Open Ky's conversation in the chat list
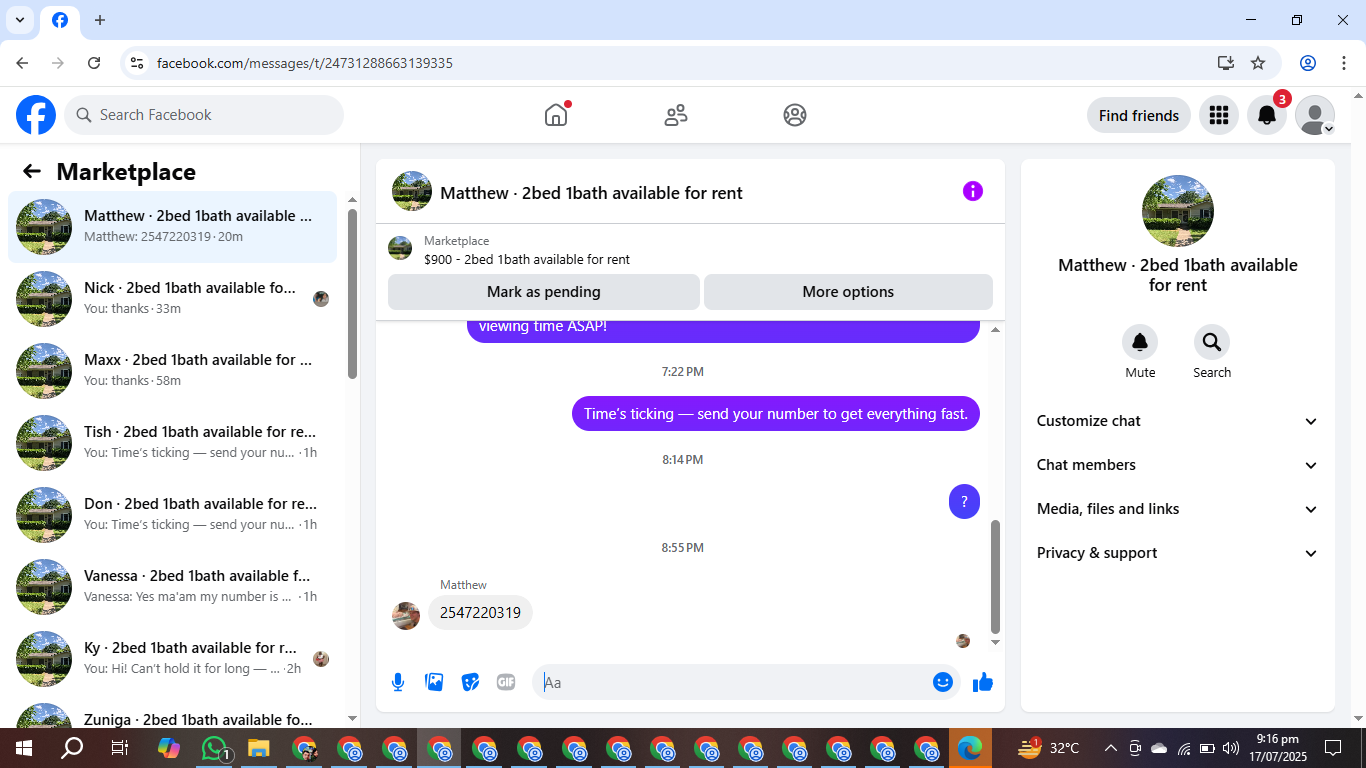 tap(172, 659)
